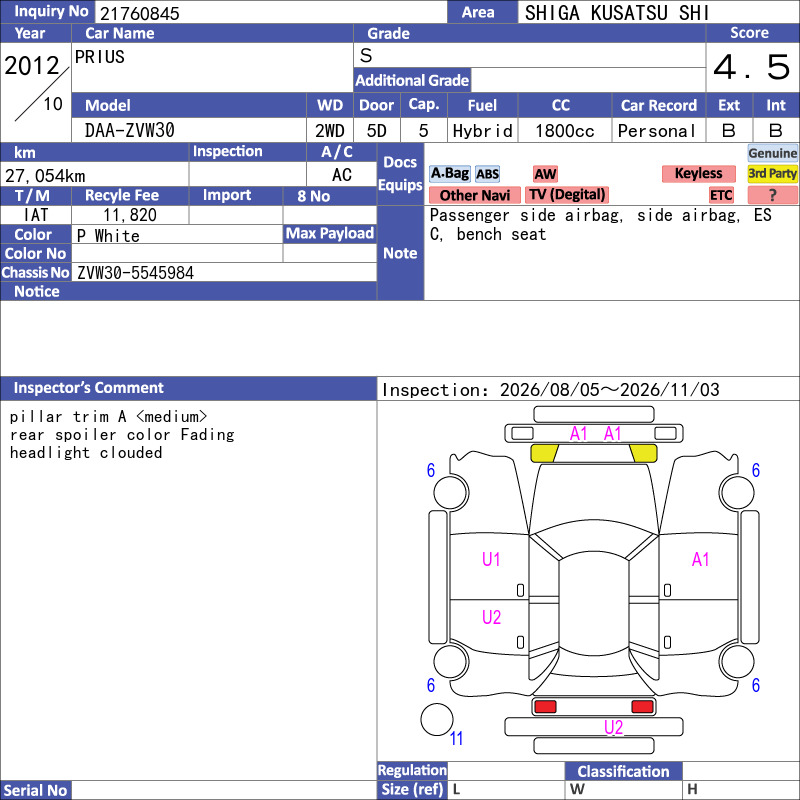Click the Serial No label
800x800 pixels.
[35, 790]
